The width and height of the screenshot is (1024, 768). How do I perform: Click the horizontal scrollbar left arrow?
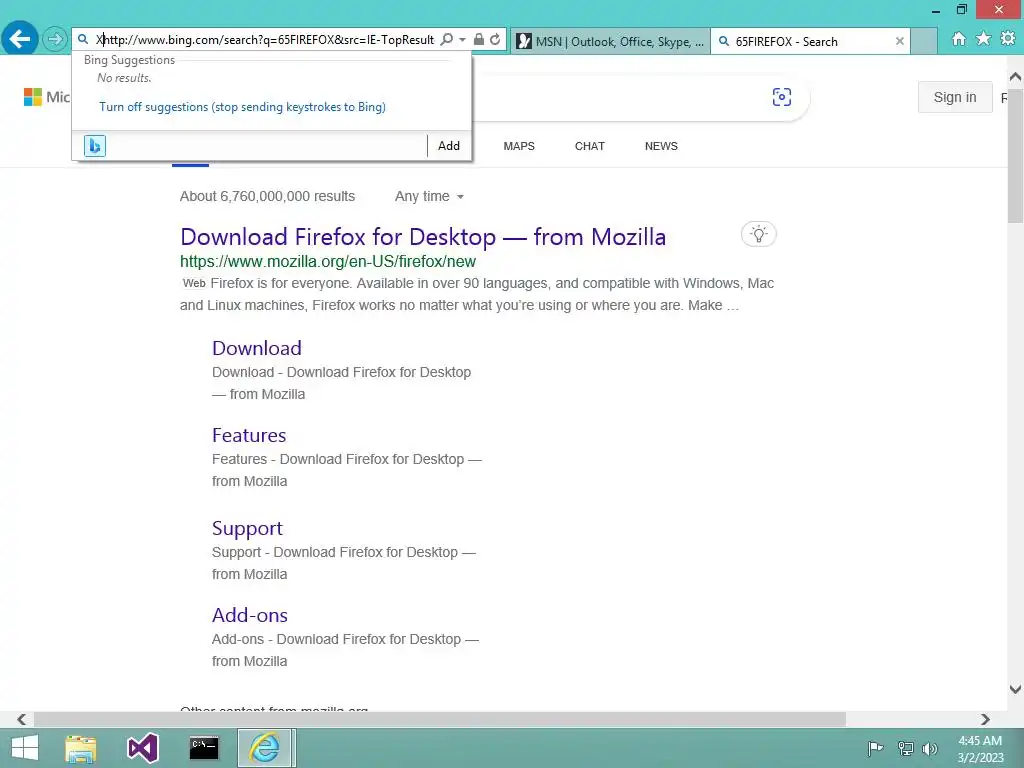pos(22,720)
